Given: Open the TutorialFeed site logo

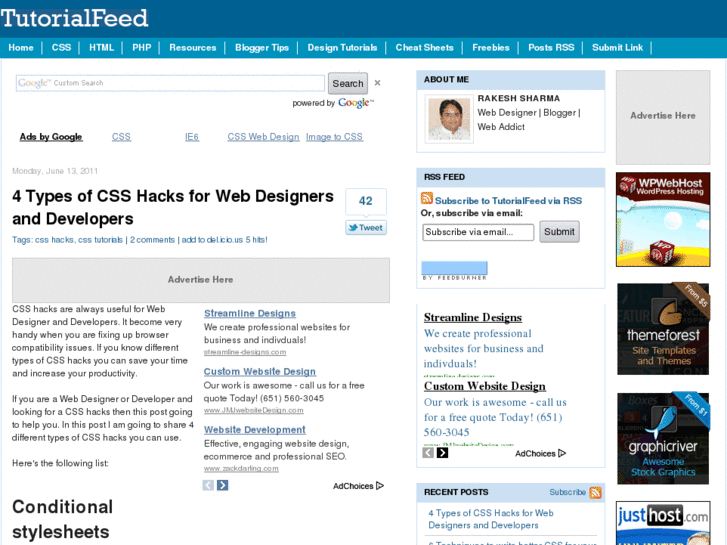Looking at the screenshot, I should coord(74,19).
